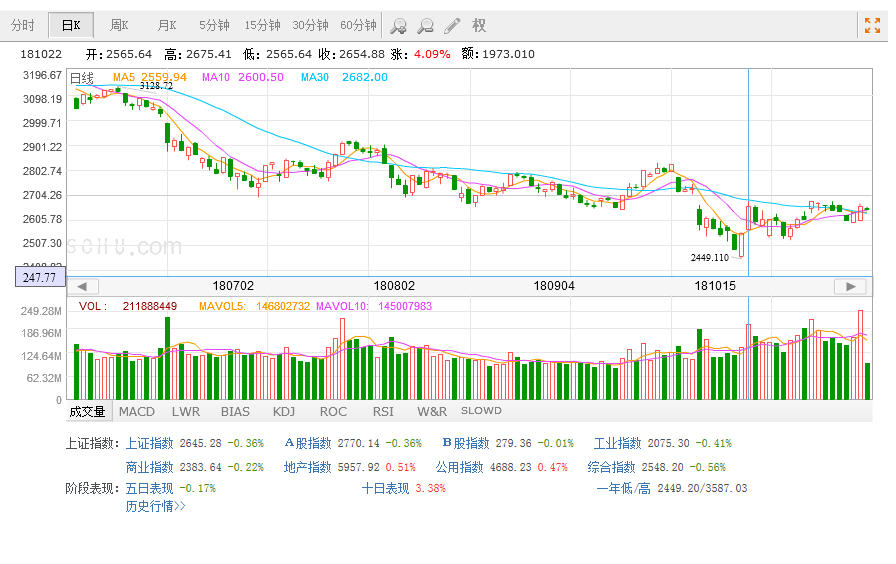The width and height of the screenshot is (896, 564).
Task: Click the 权 adjustment button
Action: click(479, 26)
